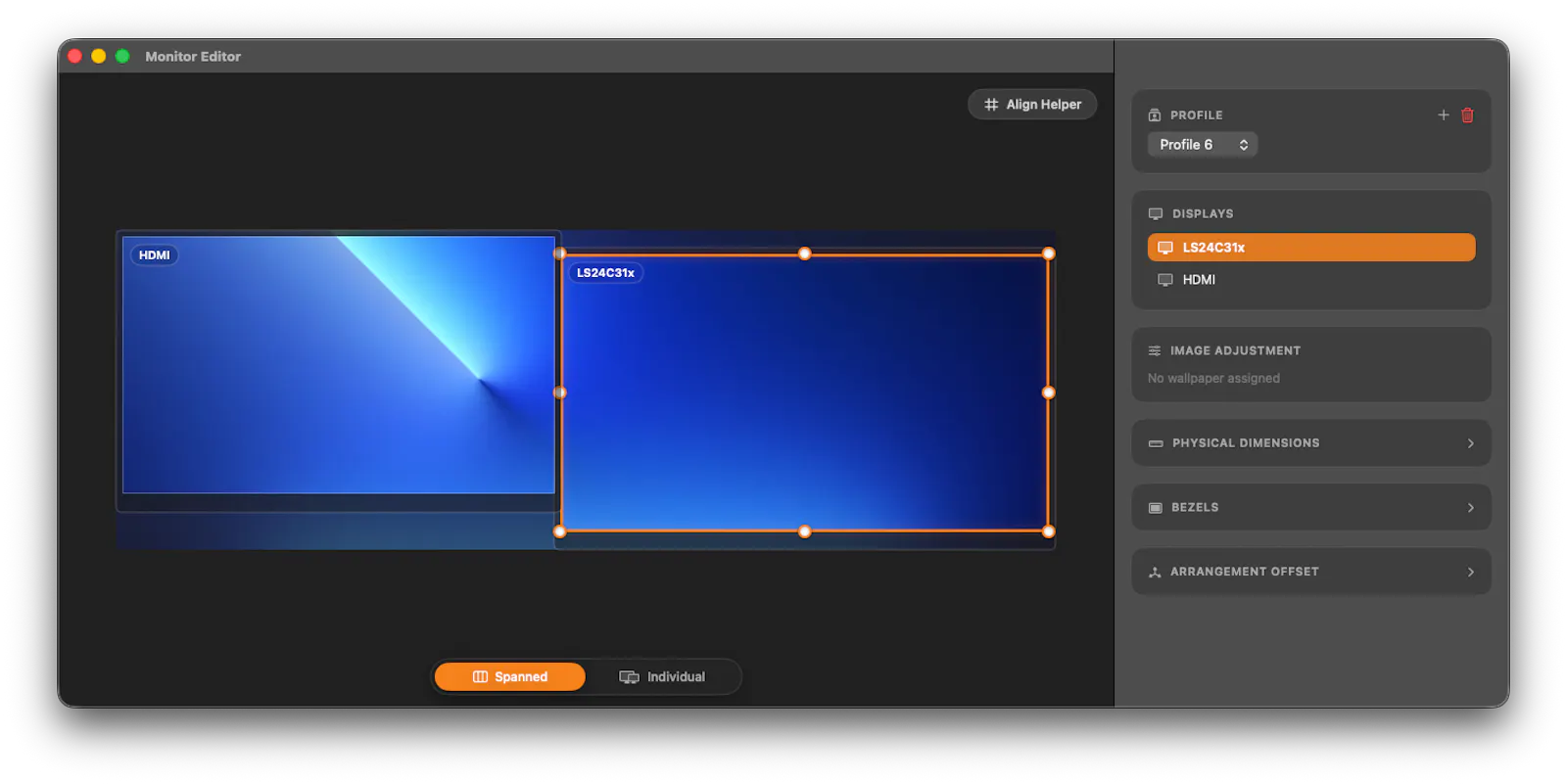Click the Image Adjustment header
Screen dimensions: 1567x784
coord(1235,350)
